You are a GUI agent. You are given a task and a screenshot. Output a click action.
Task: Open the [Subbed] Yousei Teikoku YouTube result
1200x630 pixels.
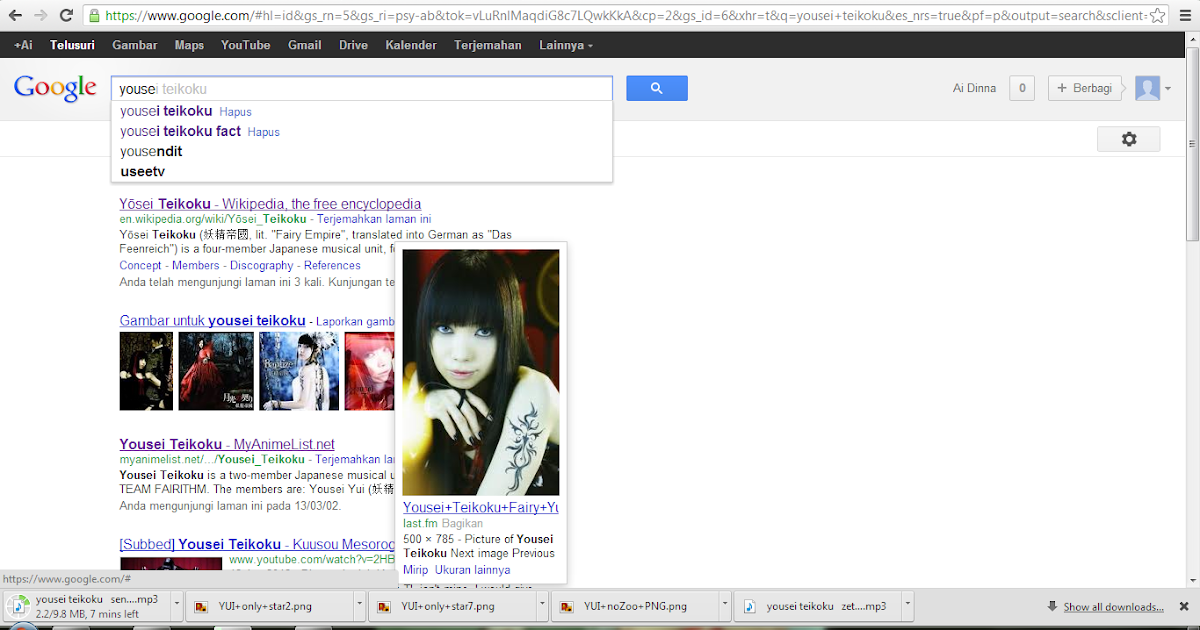click(257, 544)
